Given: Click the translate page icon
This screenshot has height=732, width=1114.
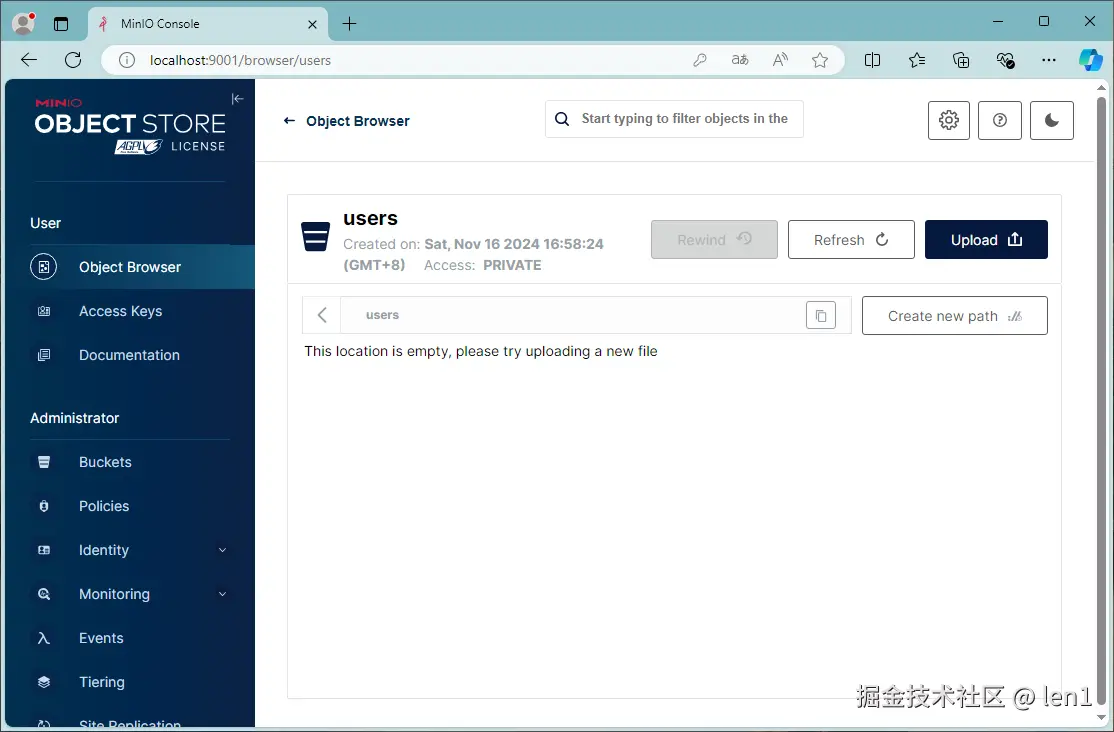Looking at the screenshot, I should pyautogui.click(x=740, y=60).
